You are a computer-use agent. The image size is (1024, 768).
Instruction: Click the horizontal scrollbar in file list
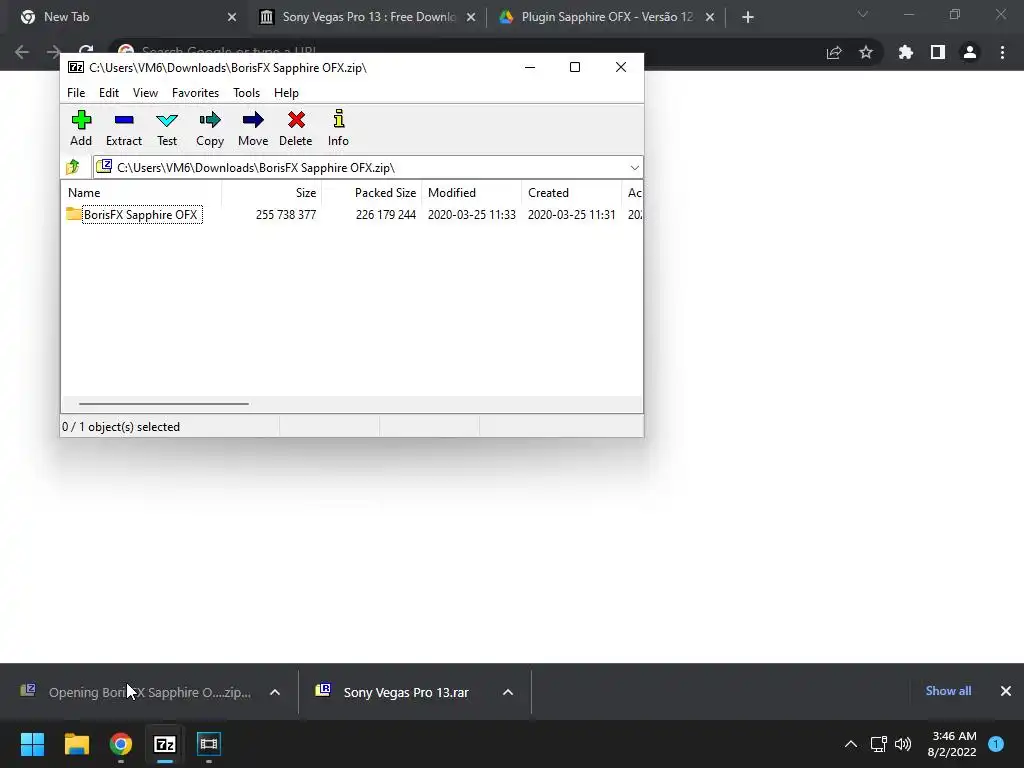tap(163, 404)
